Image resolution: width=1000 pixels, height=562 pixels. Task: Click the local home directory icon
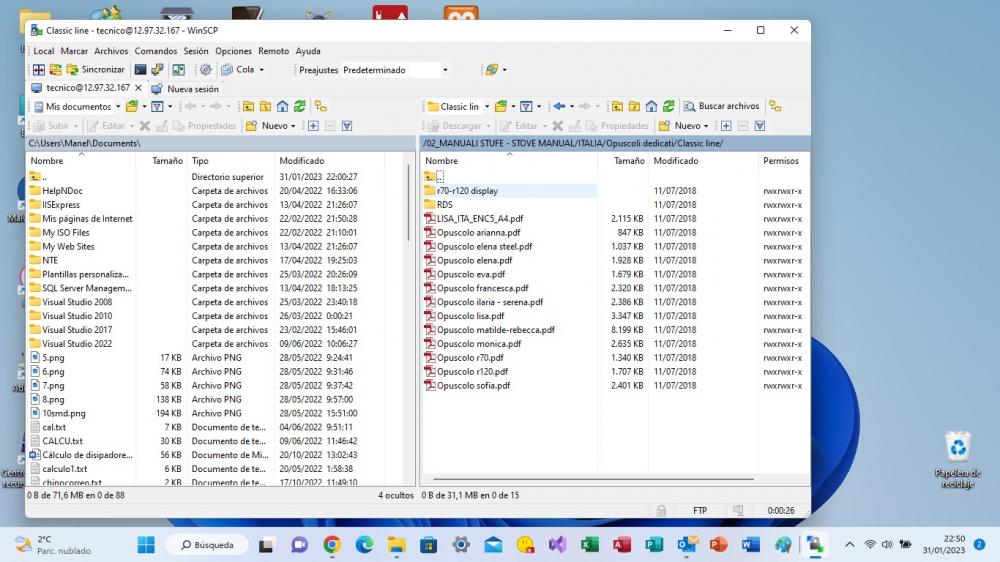click(283, 107)
